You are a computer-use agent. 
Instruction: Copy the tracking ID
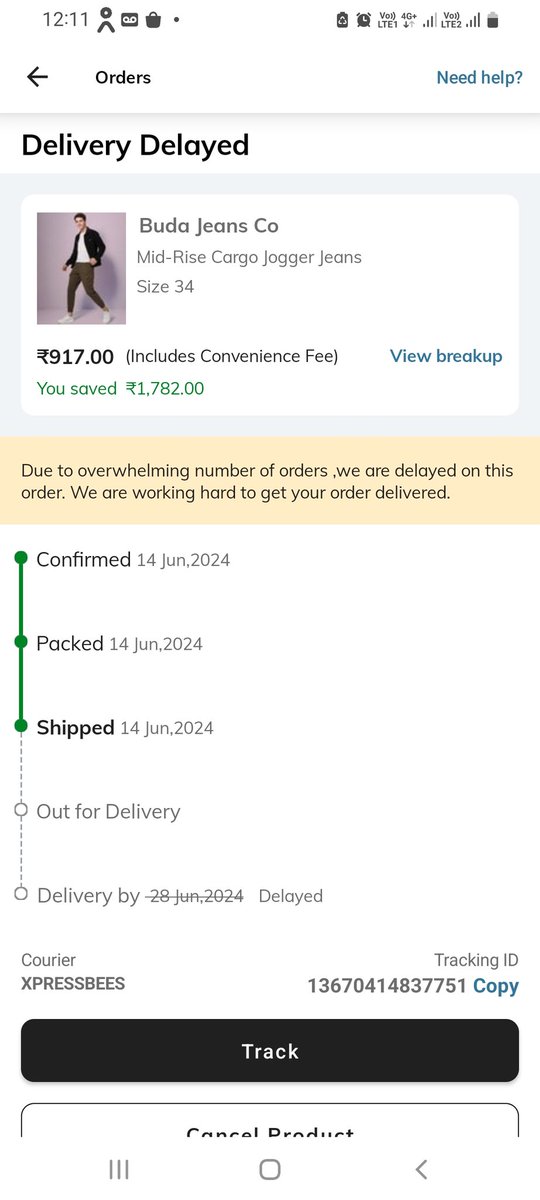tap(496, 986)
